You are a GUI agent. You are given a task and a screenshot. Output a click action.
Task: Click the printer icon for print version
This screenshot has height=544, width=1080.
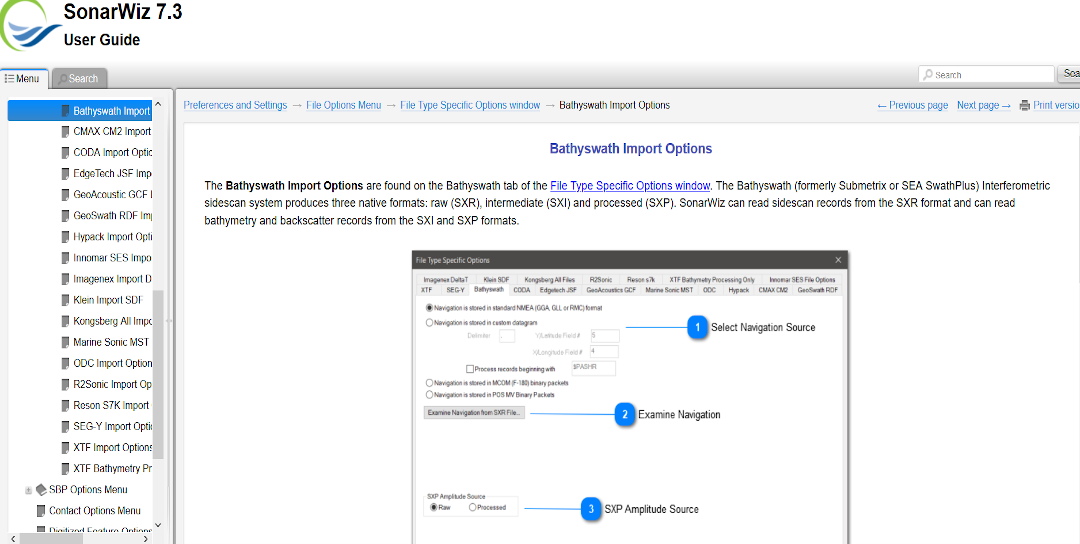[x=1024, y=105]
